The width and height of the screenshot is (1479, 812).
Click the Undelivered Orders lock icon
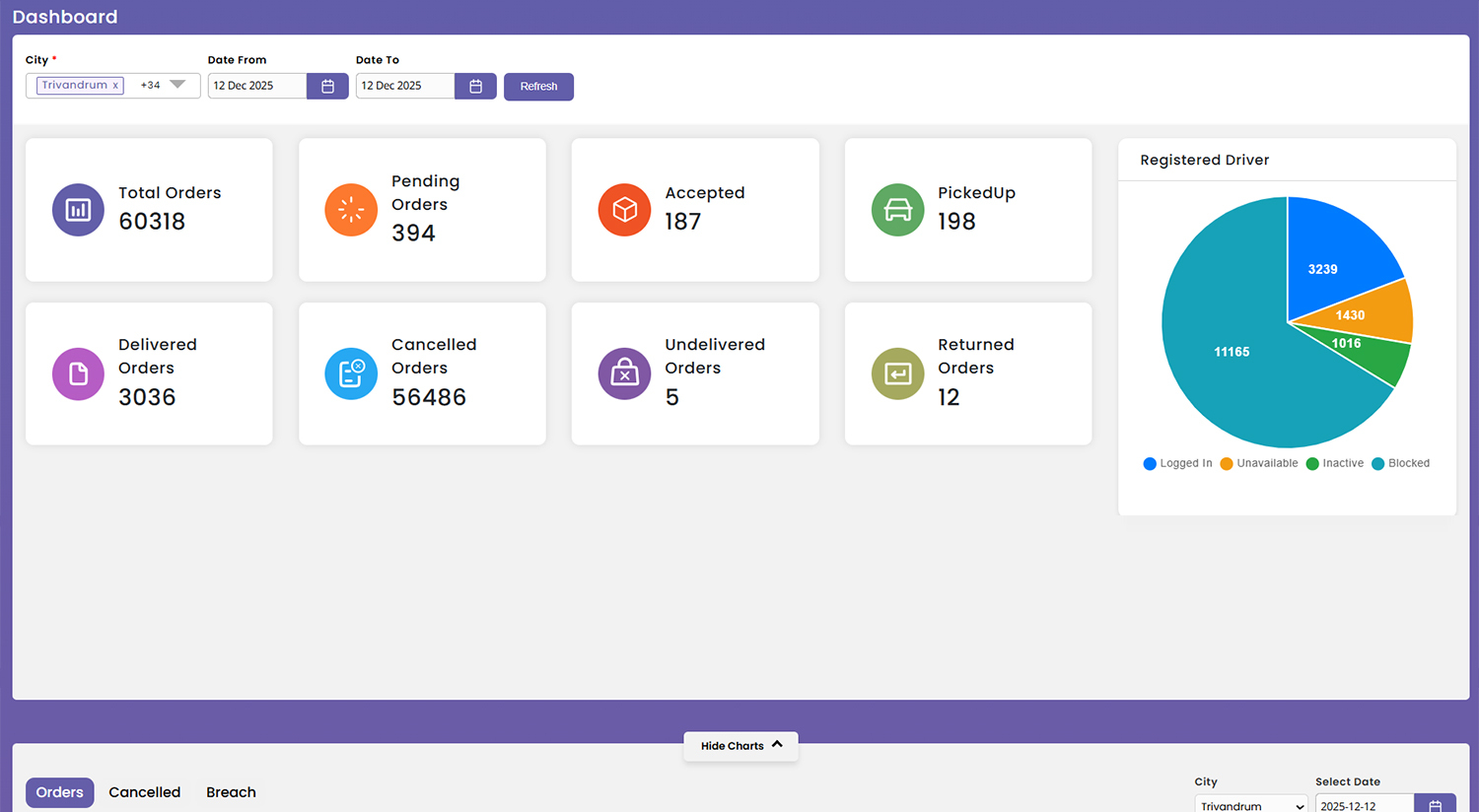pos(624,373)
